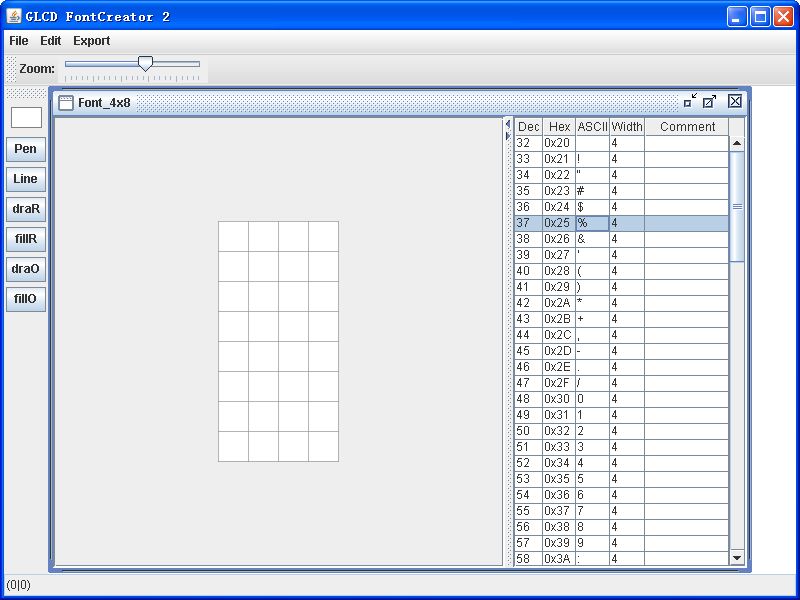Click the Width column header

pyautogui.click(x=627, y=127)
